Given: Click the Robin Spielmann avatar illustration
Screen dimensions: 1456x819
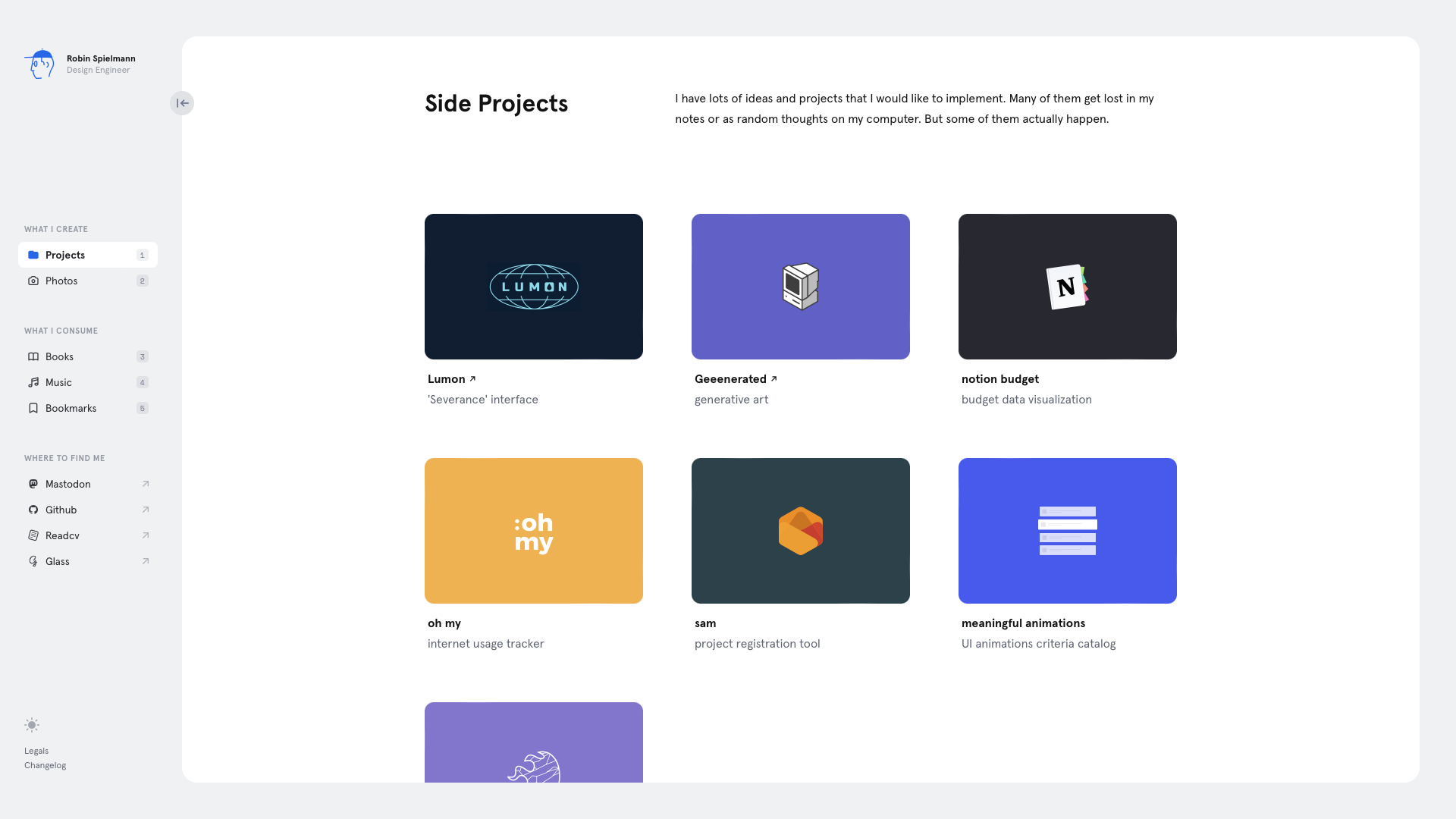Looking at the screenshot, I should coord(39,64).
